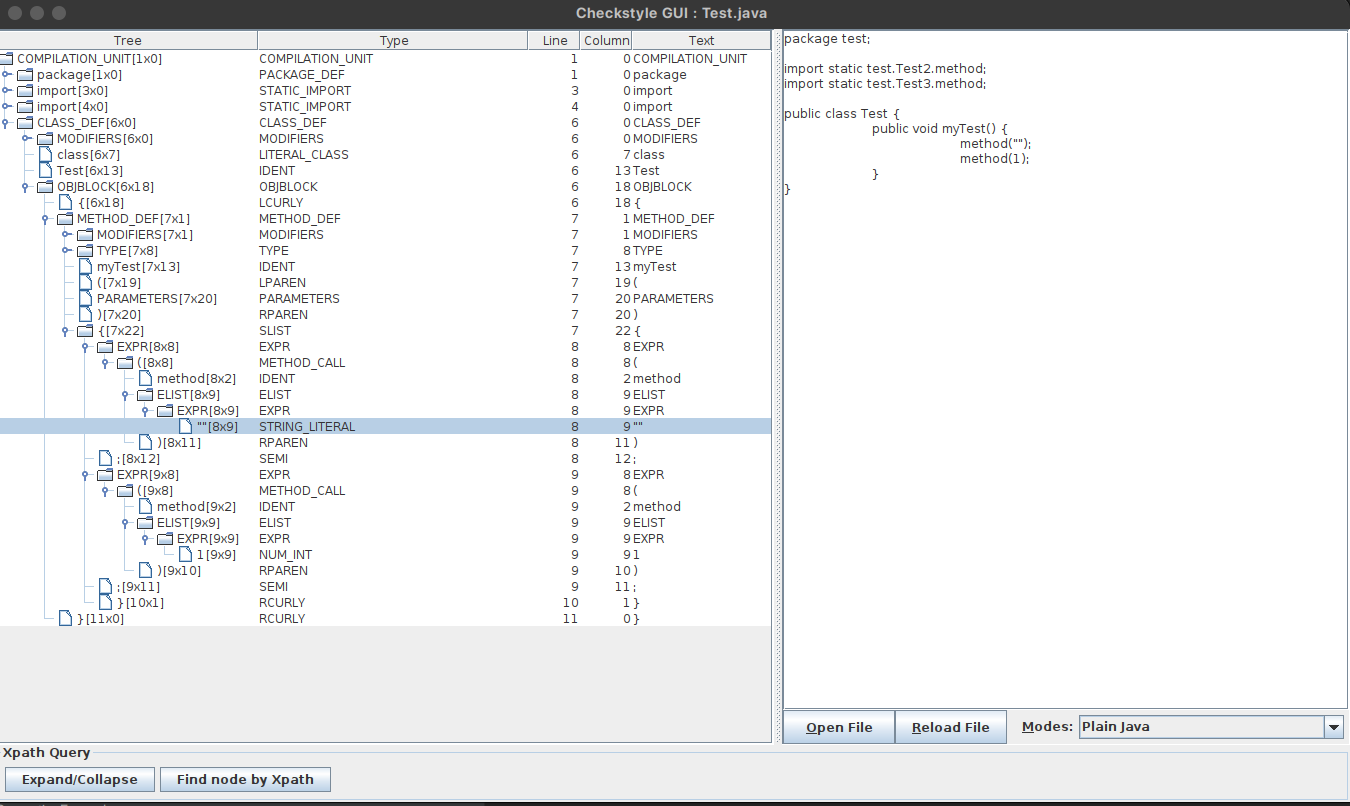
Task: Click the STRING_LITERAL leaf icon on line 8
Action: [185, 426]
